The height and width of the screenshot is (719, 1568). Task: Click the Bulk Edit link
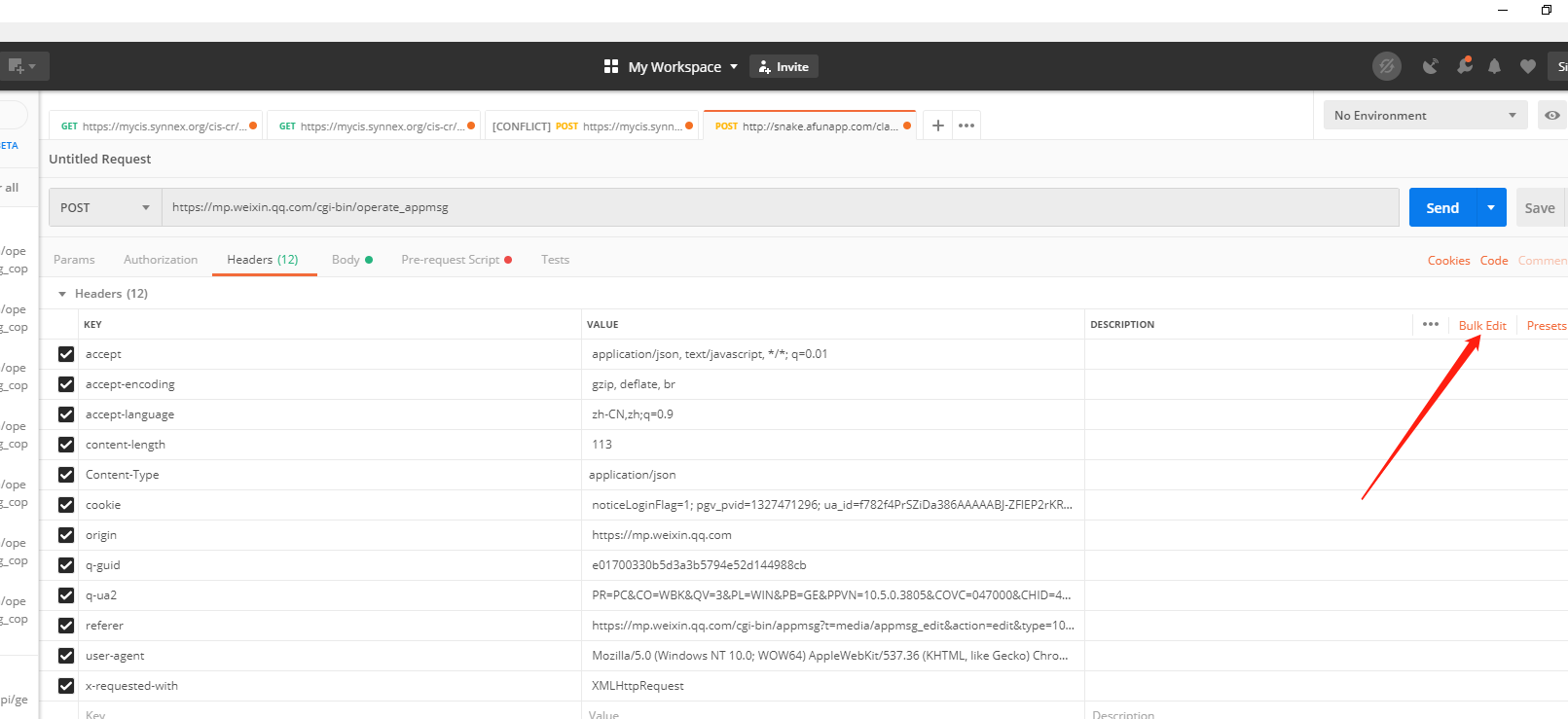pyautogui.click(x=1482, y=326)
